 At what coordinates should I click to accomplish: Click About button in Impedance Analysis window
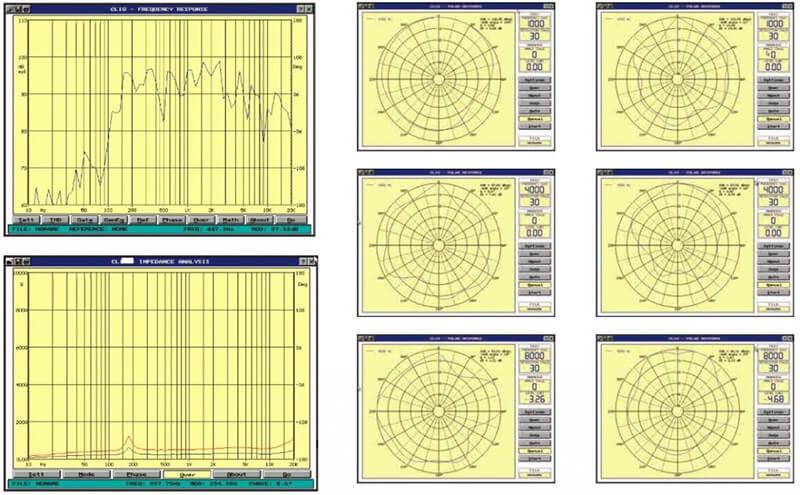[237, 475]
